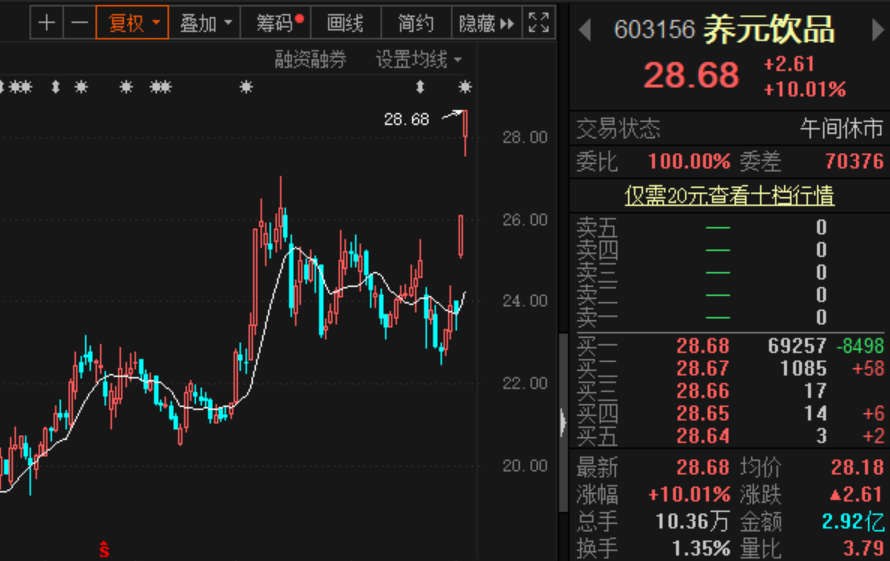Zoom out the chart with minus button
The height and width of the screenshot is (561, 890).
coord(79,22)
